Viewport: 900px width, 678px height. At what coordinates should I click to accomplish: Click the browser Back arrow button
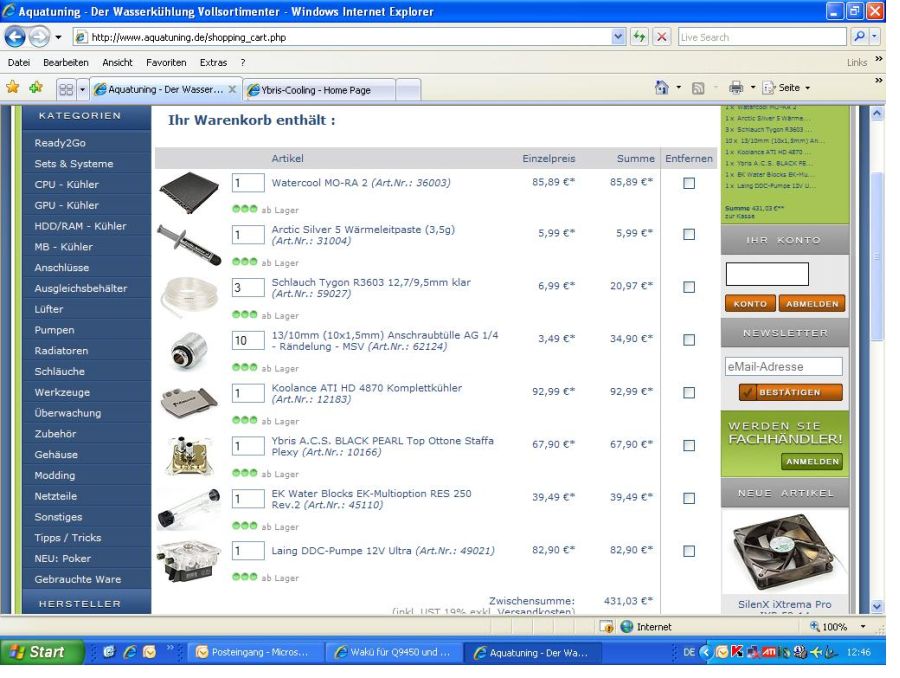tap(15, 37)
